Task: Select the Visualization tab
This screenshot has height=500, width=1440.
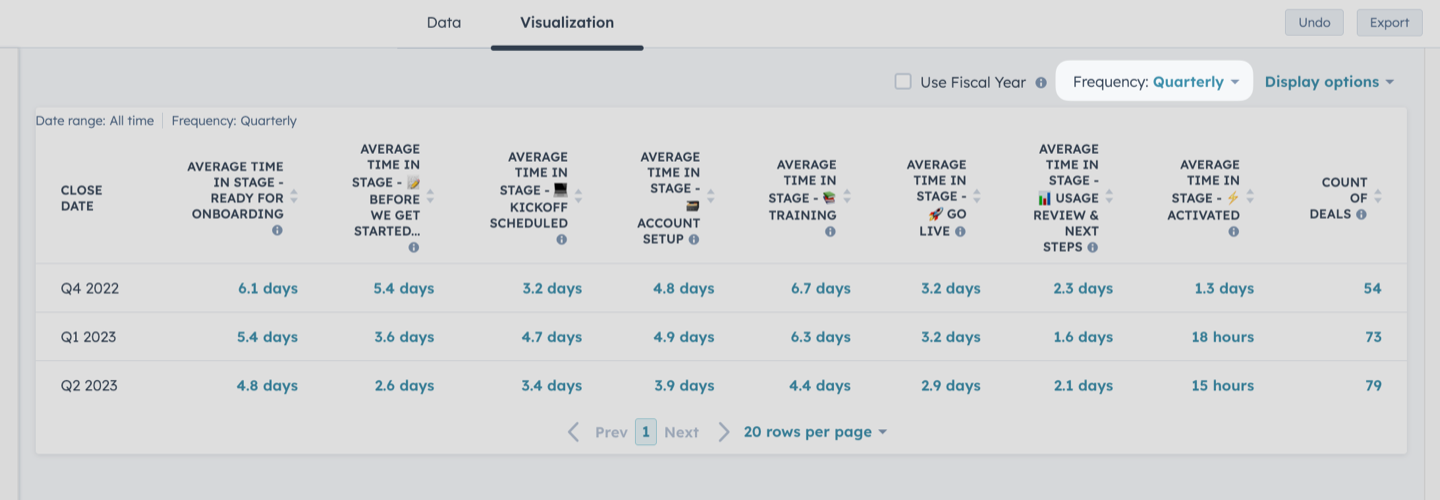Action: 567,22
